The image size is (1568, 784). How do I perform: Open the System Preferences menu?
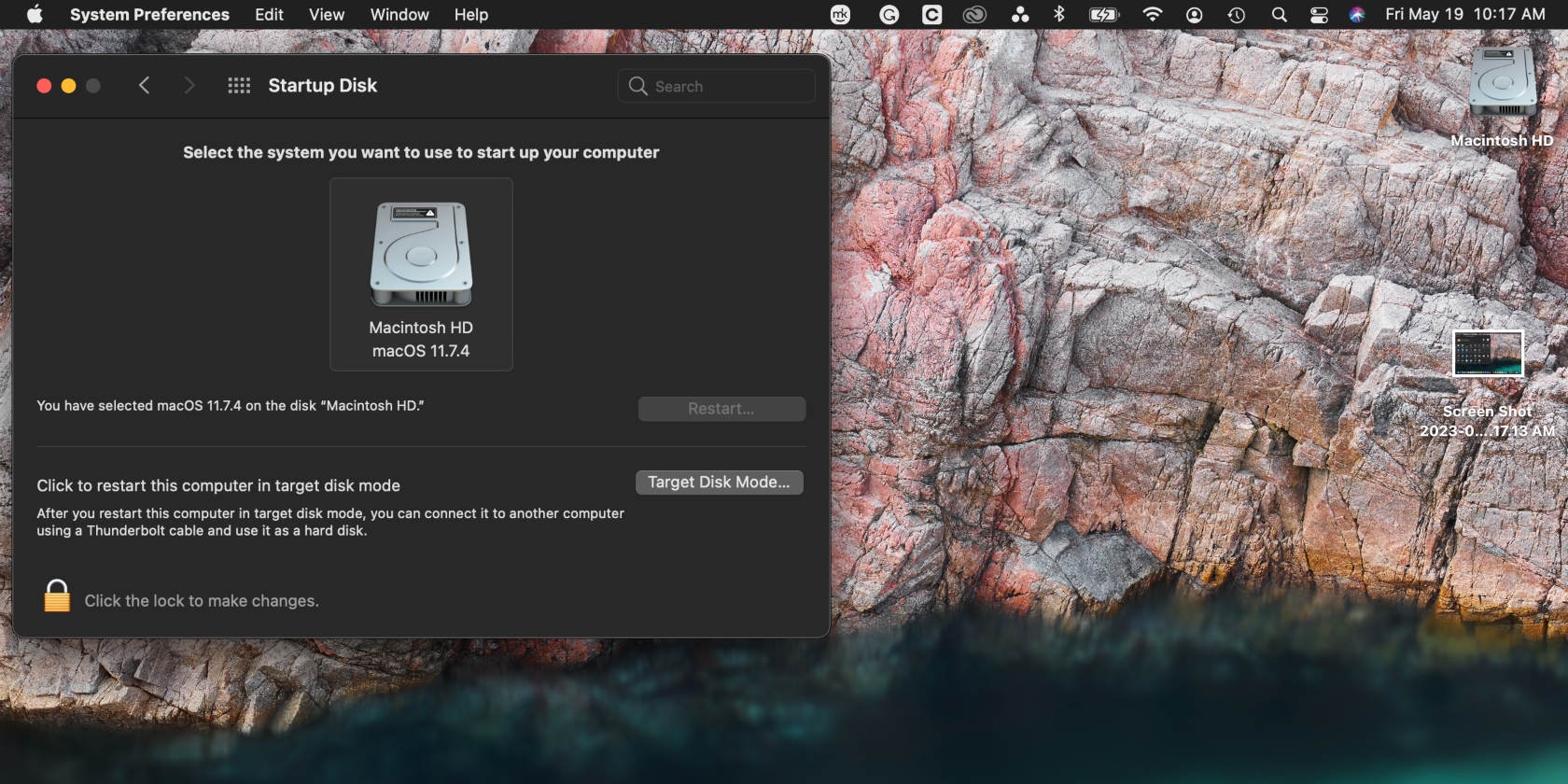(149, 14)
